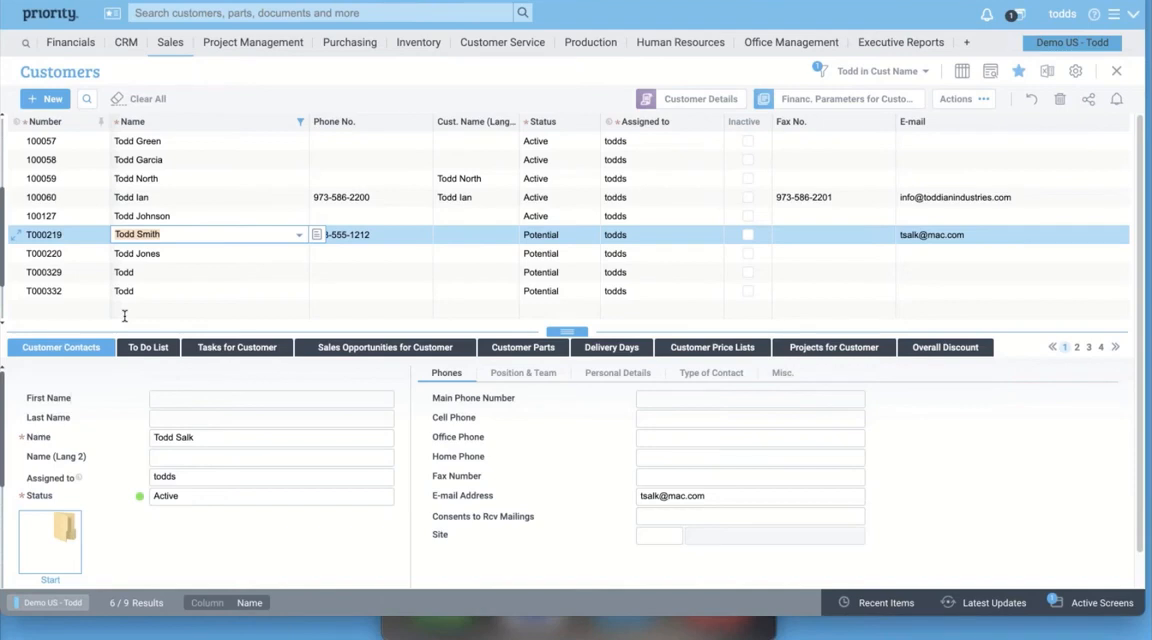This screenshot has width=1152, height=640.
Task: Toggle Inactive checkbox for row T000332
Action: [747, 291]
